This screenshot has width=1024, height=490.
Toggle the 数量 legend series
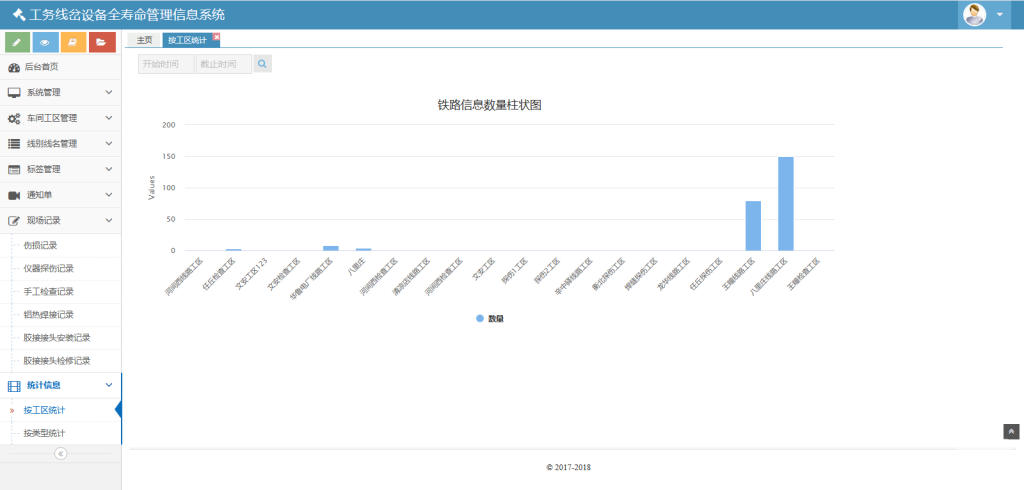pos(490,318)
